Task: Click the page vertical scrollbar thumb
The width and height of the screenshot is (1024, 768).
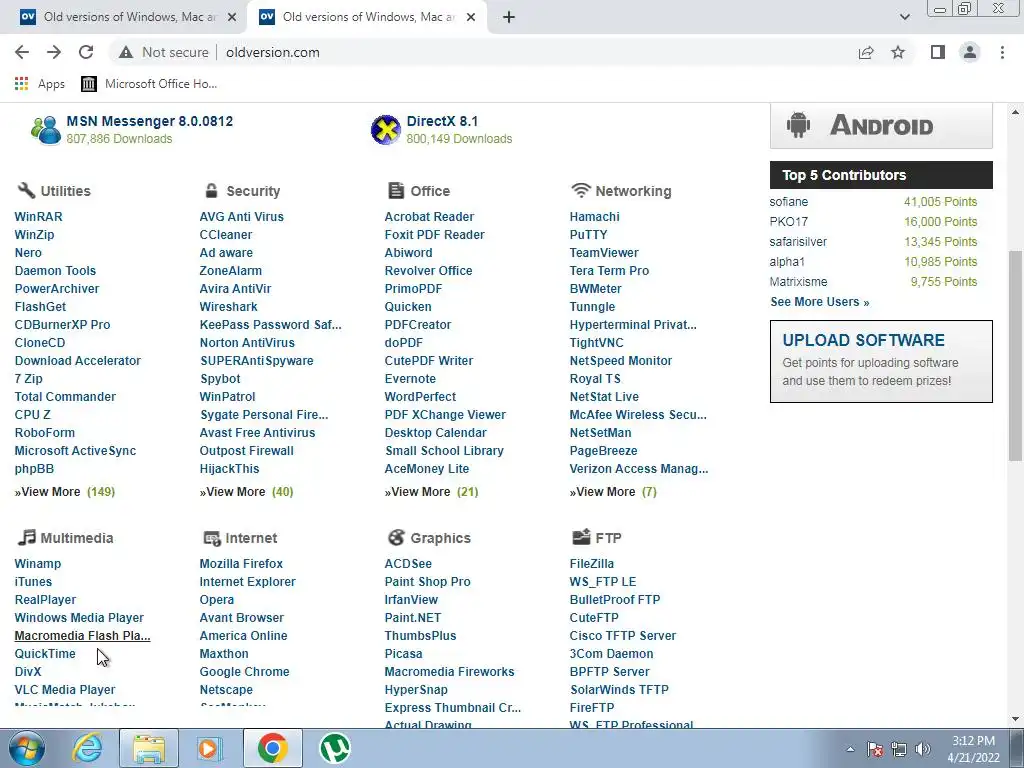Action: (1016, 356)
